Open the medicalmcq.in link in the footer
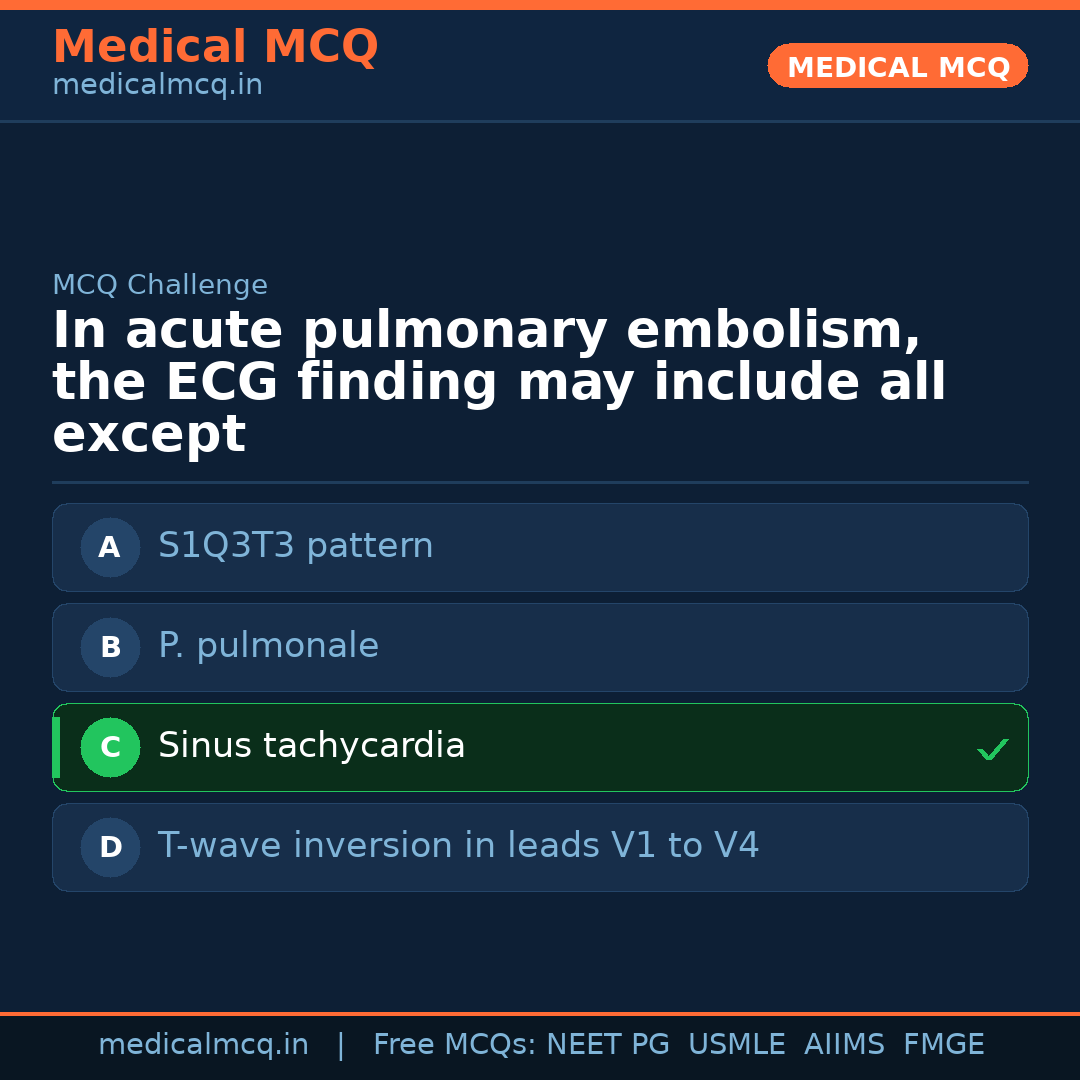This screenshot has width=1080, height=1080. click(203, 1045)
